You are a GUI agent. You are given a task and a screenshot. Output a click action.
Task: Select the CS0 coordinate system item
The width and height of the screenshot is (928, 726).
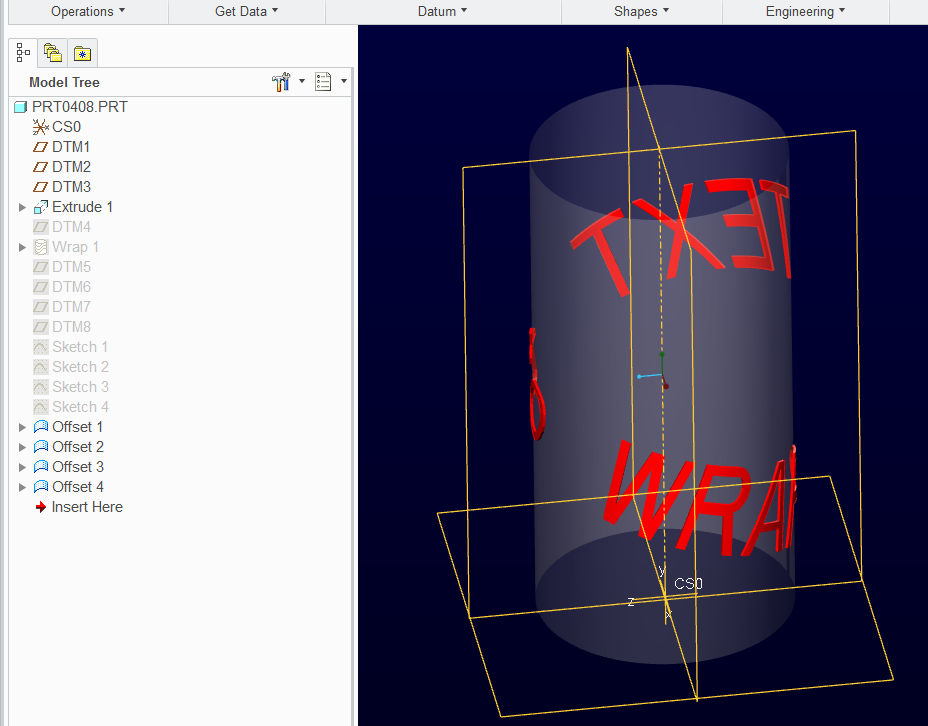(66, 127)
